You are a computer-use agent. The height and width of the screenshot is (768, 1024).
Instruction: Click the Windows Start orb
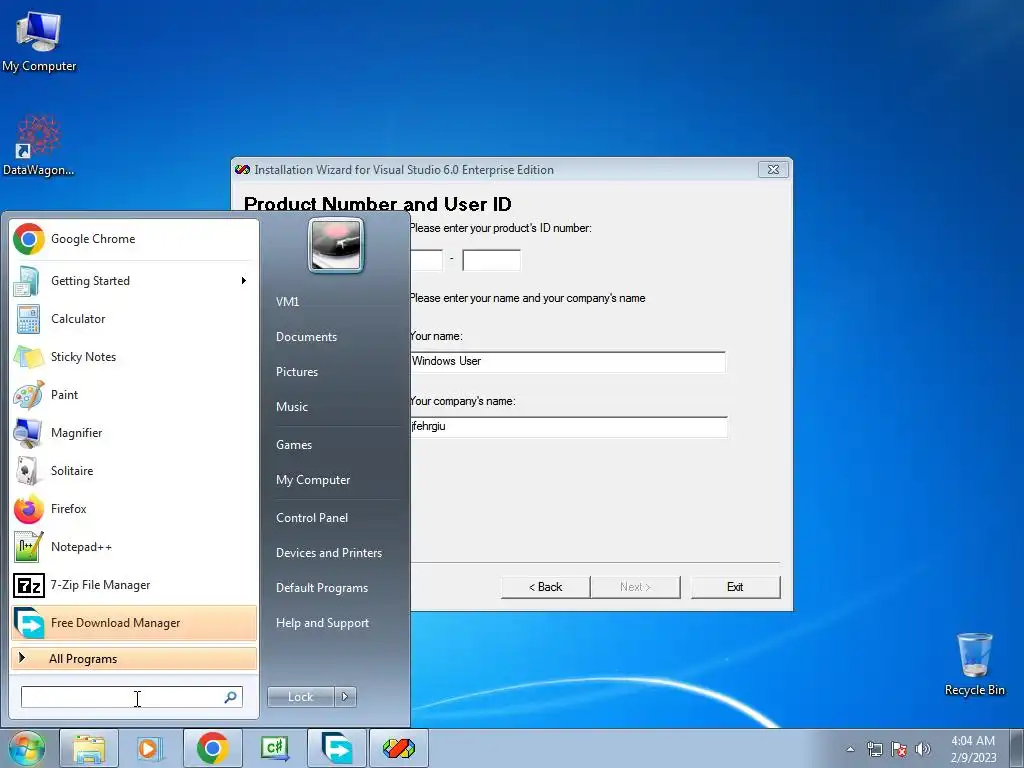26,748
